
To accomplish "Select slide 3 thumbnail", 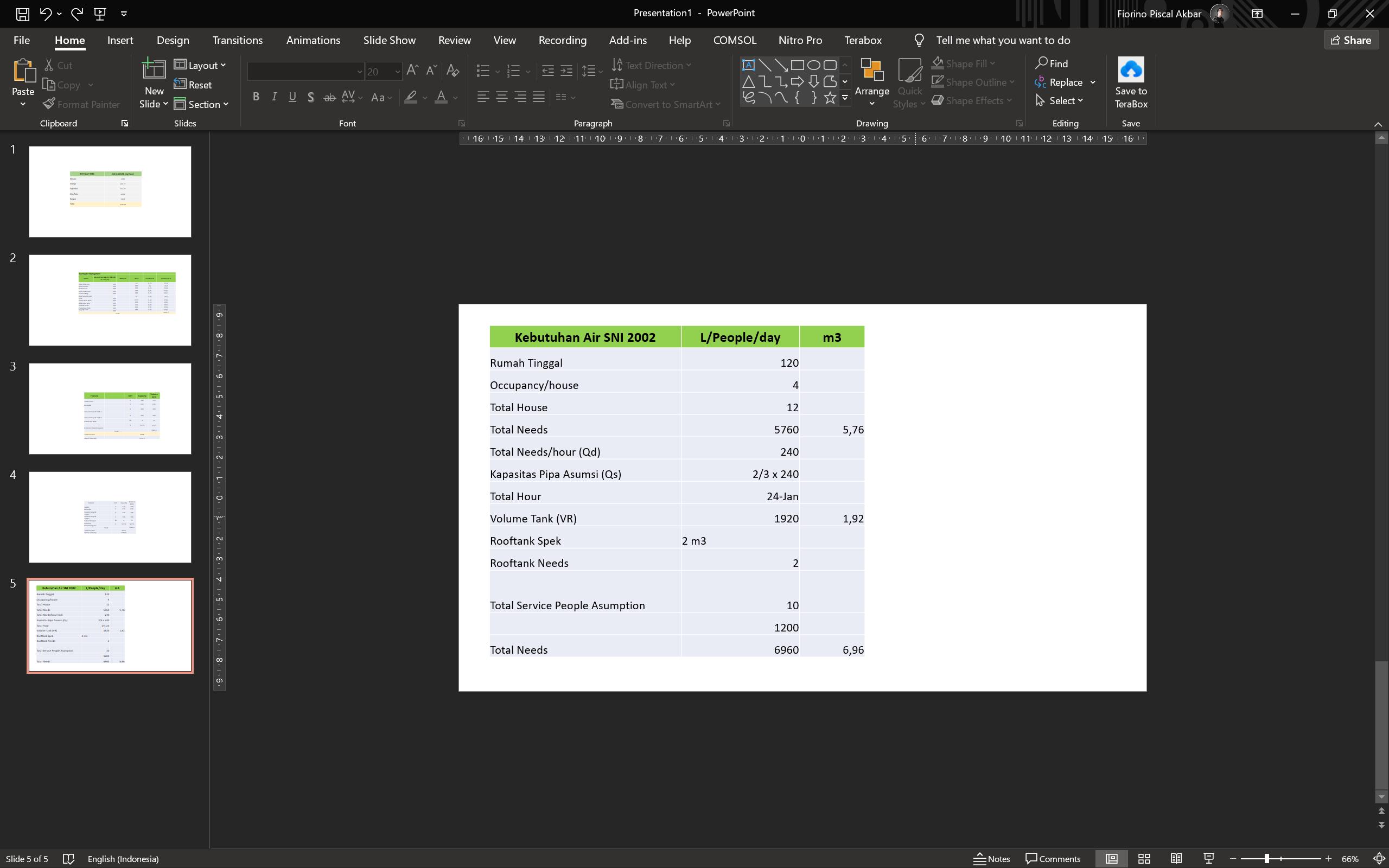I will point(110,409).
